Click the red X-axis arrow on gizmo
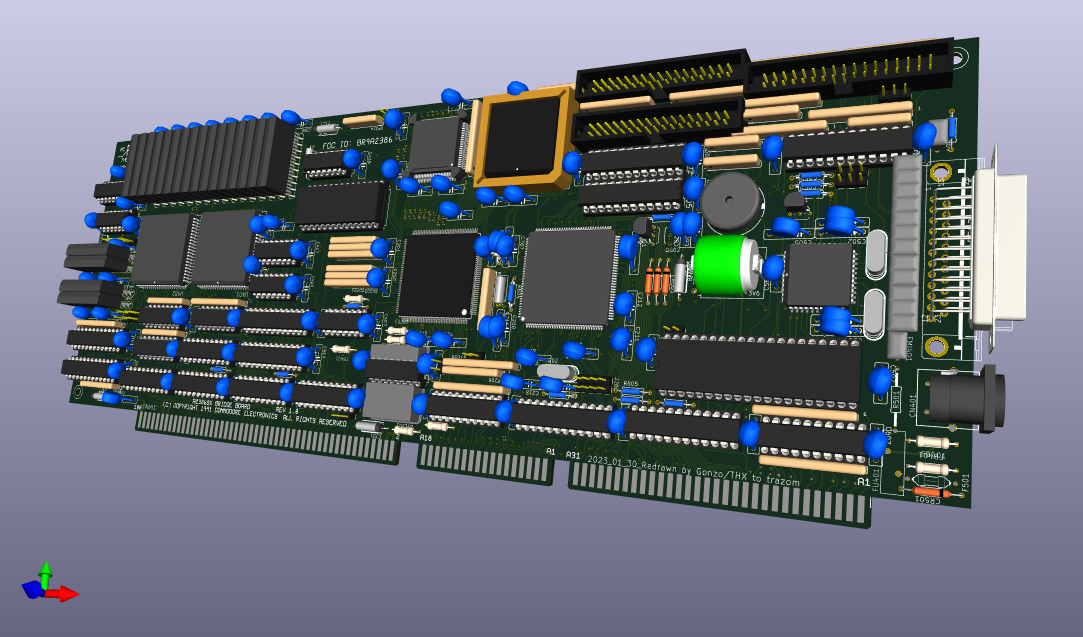Viewport: 1083px width, 637px height. 66,594
